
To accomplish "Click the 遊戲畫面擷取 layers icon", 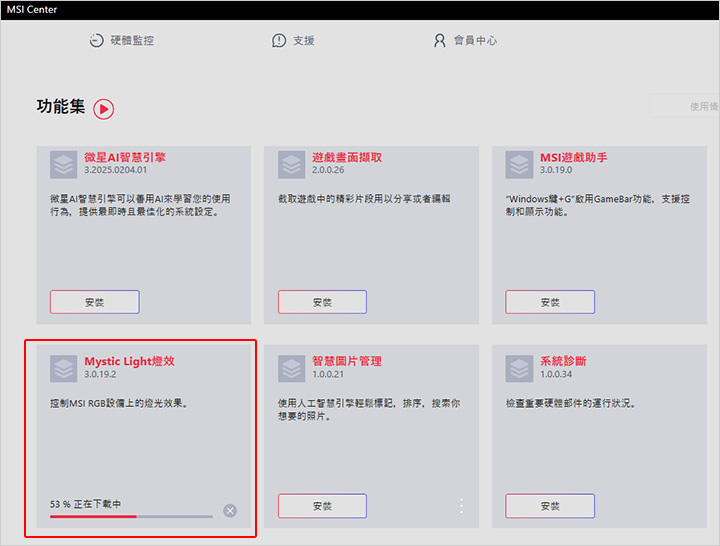I will coord(292,164).
